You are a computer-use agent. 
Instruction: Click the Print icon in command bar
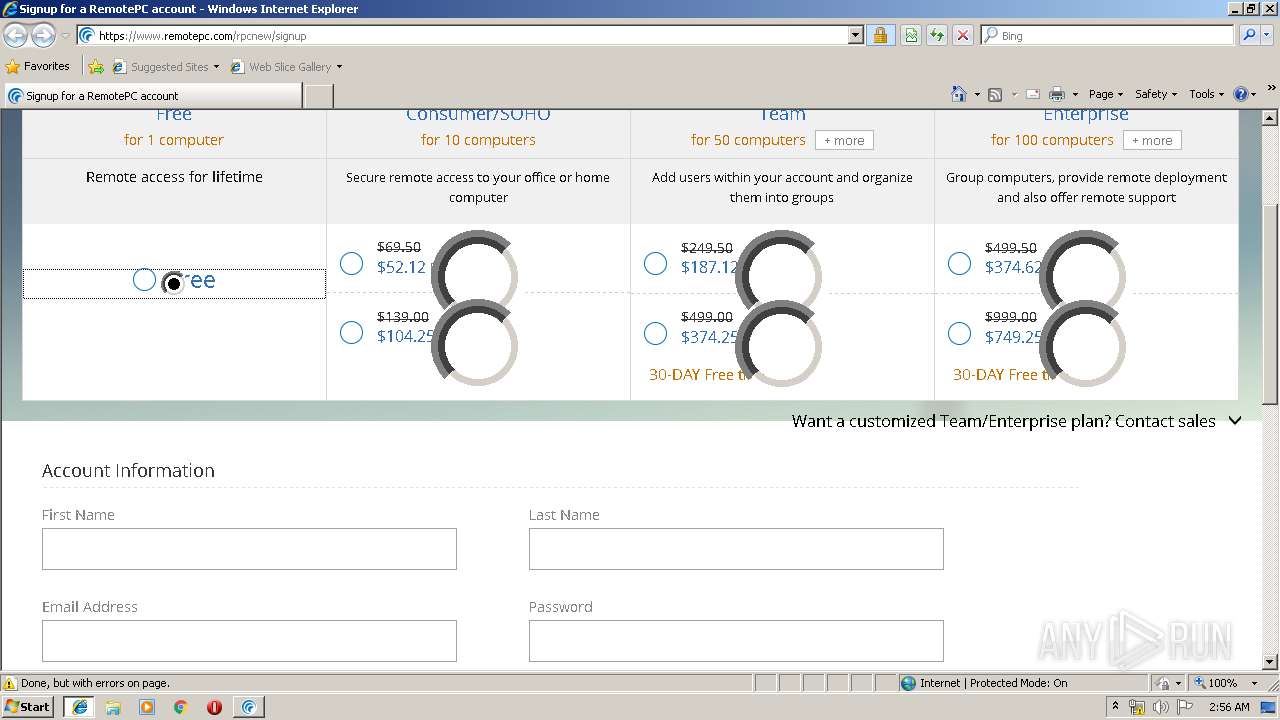pyautogui.click(x=1057, y=94)
